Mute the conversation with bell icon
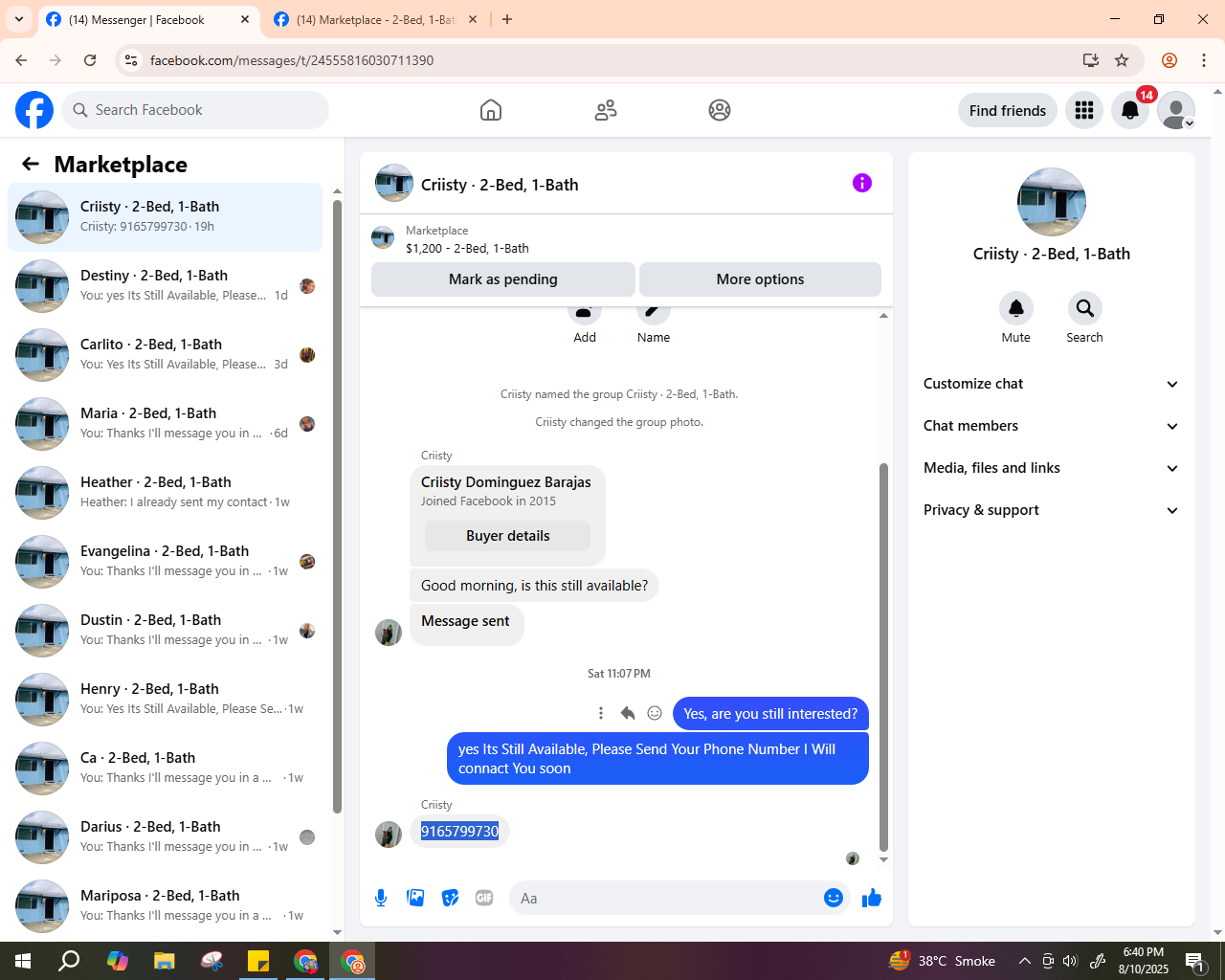 click(1016, 308)
